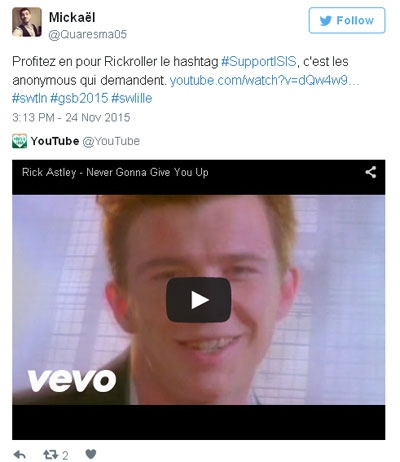Click the Mickaël display name
This screenshot has width=400, height=462.
(72, 18)
